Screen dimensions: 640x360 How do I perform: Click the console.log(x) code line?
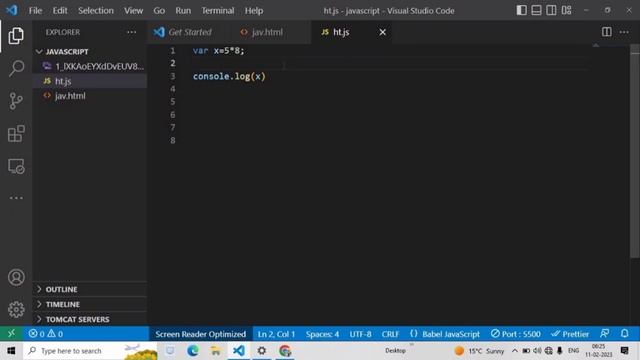229,76
